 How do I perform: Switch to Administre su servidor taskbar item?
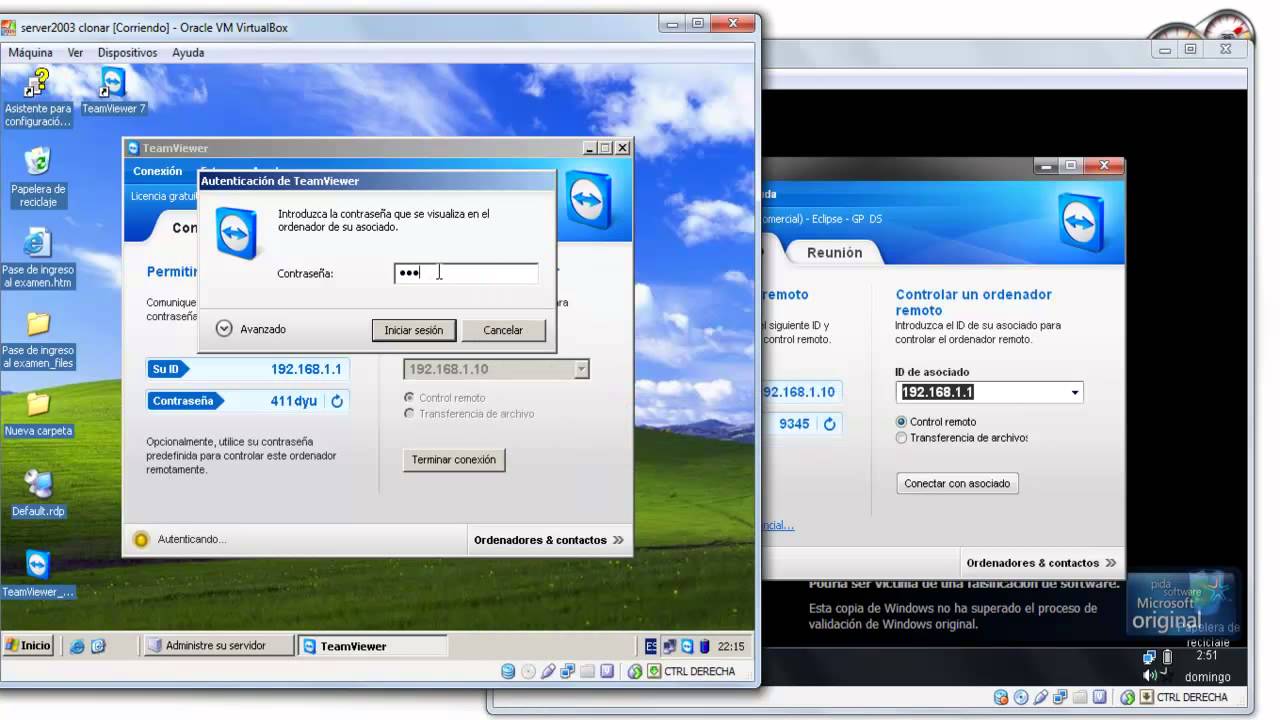coord(219,646)
